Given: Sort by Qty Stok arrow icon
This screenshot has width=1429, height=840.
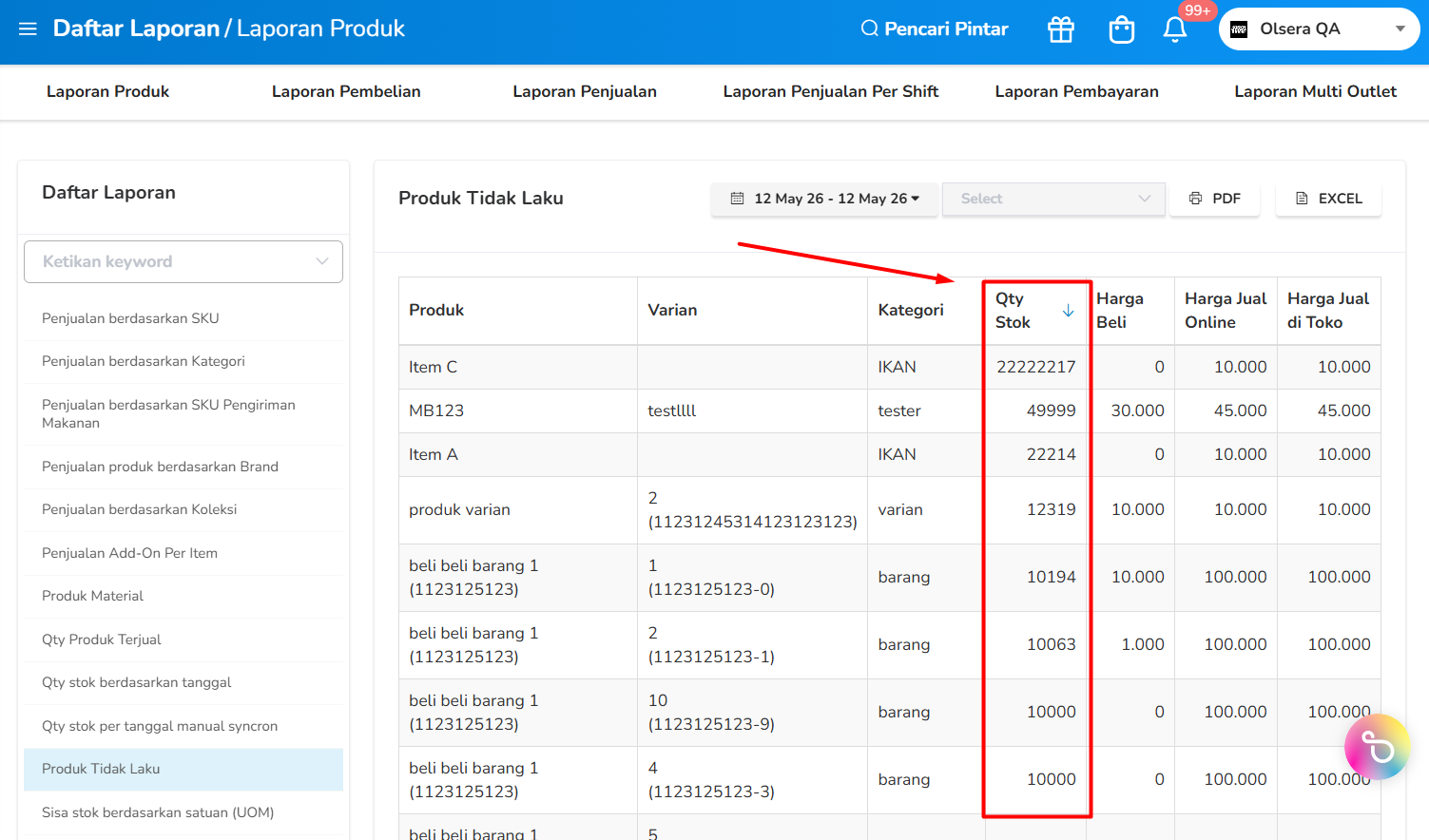Looking at the screenshot, I should [1068, 311].
